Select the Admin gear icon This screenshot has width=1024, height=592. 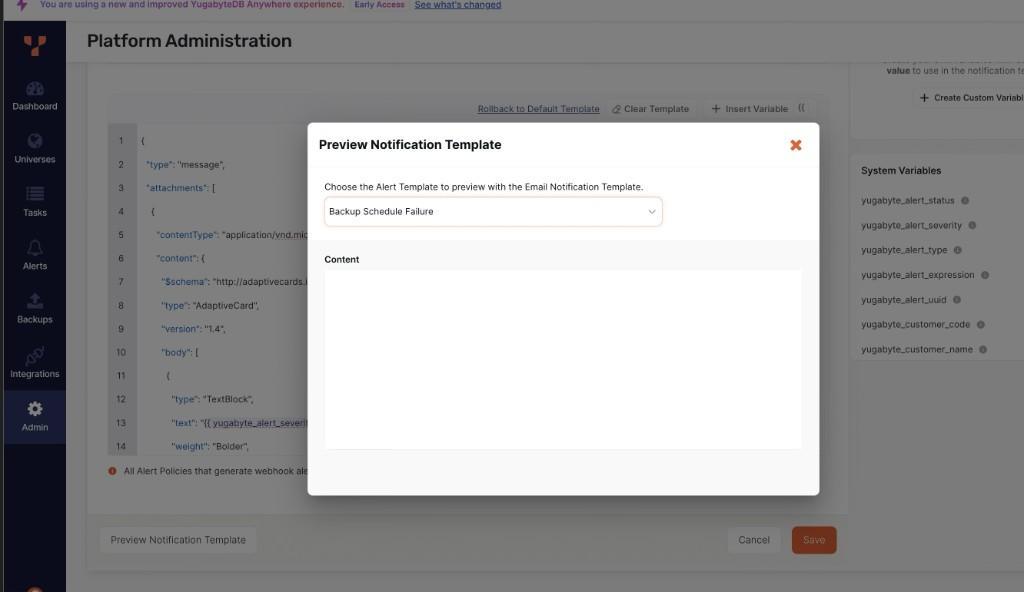tap(35, 409)
